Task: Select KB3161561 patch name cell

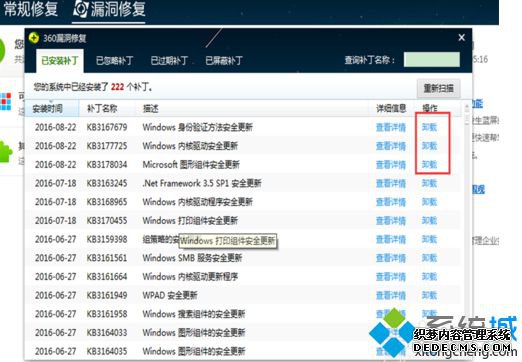Action: point(107,258)
